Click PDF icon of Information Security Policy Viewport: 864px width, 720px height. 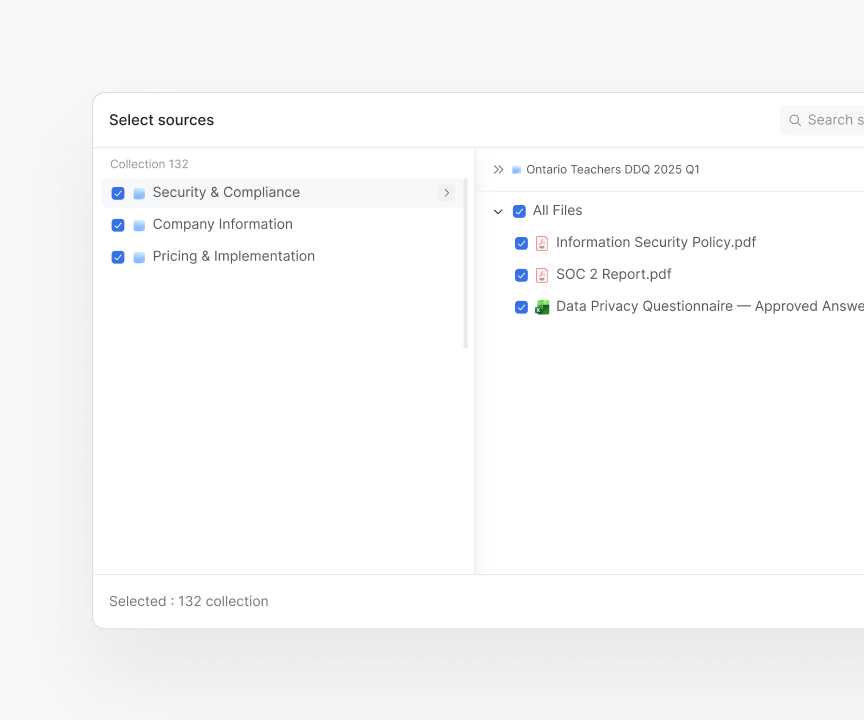[542, 243]
